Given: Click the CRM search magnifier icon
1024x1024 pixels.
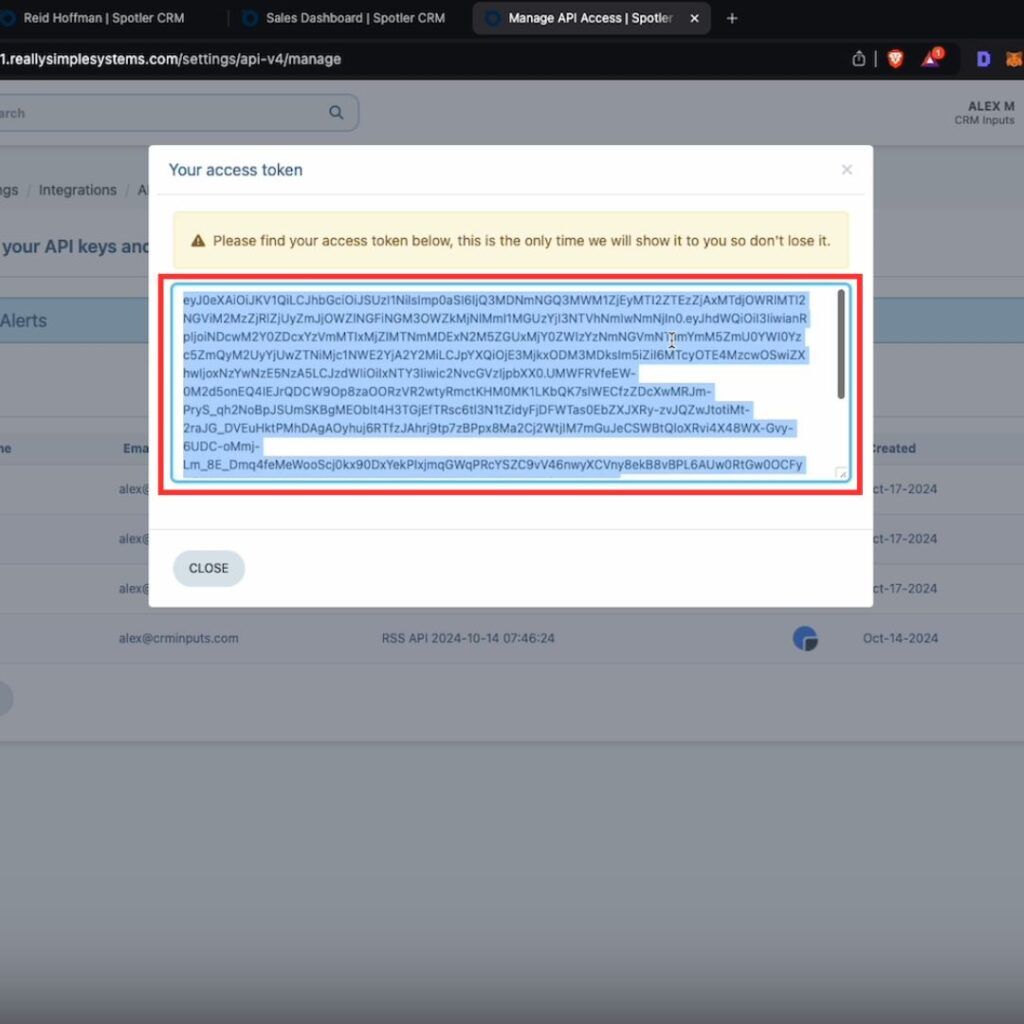Looking at the screenshot, I should click(x=336, y=112).
